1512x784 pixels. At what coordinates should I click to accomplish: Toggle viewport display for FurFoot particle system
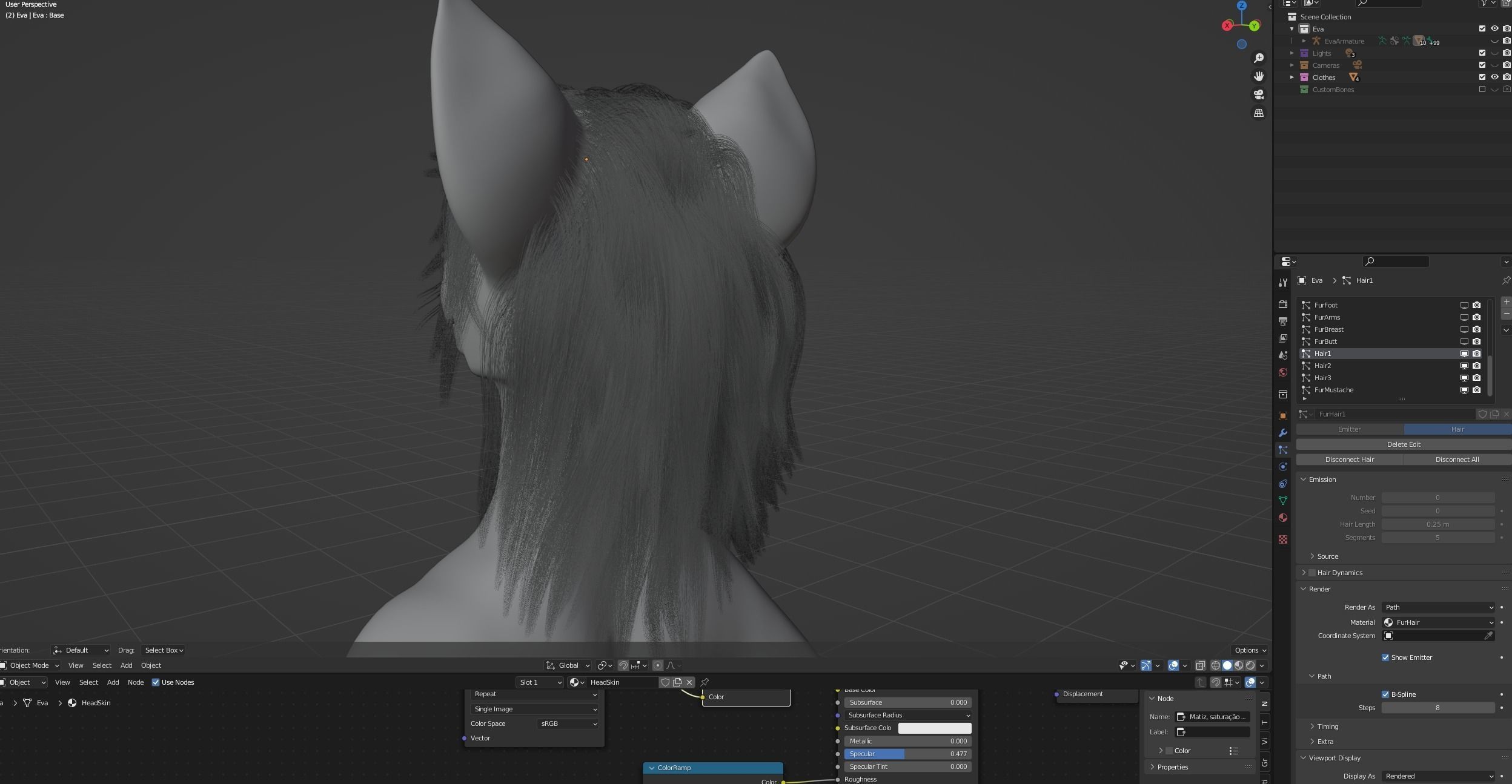pos(1464,305)
